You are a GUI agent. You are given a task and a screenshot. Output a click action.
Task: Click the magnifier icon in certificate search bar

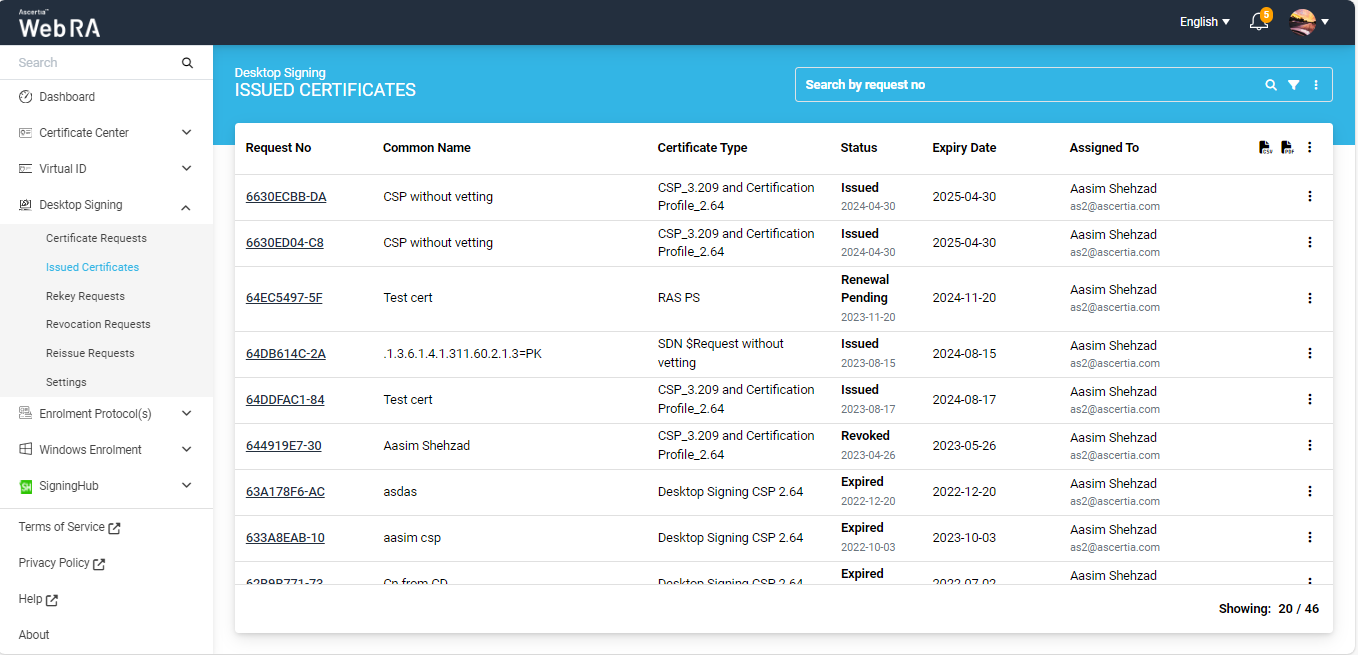(1271, 85)
